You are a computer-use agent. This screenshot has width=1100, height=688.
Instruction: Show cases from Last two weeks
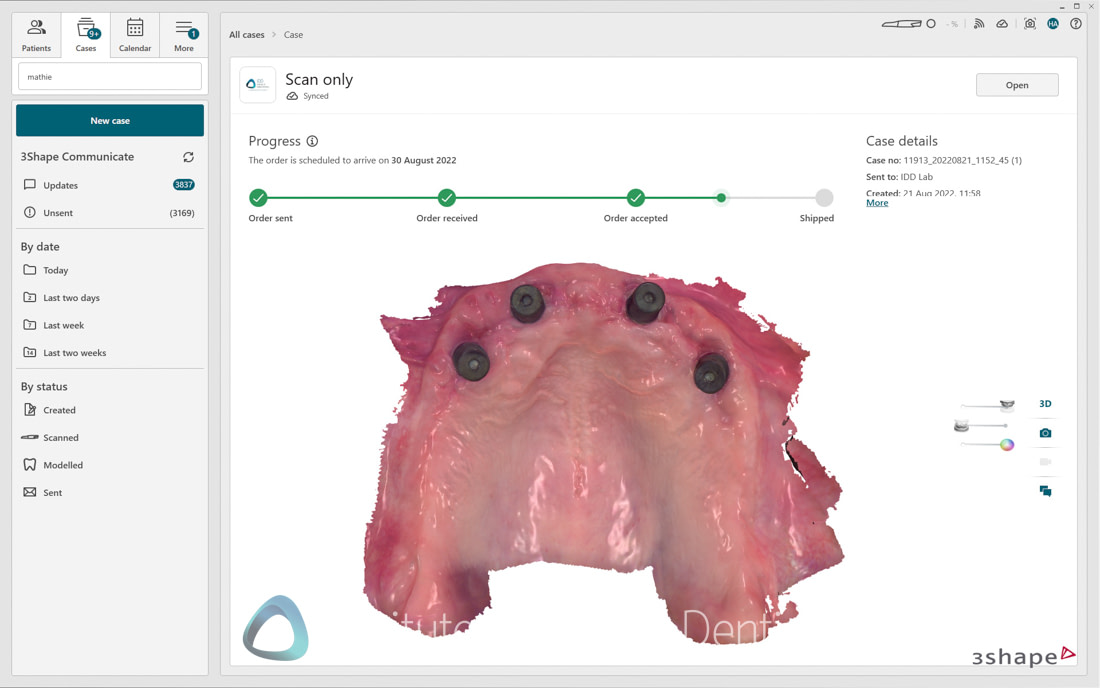click(74, 352)
